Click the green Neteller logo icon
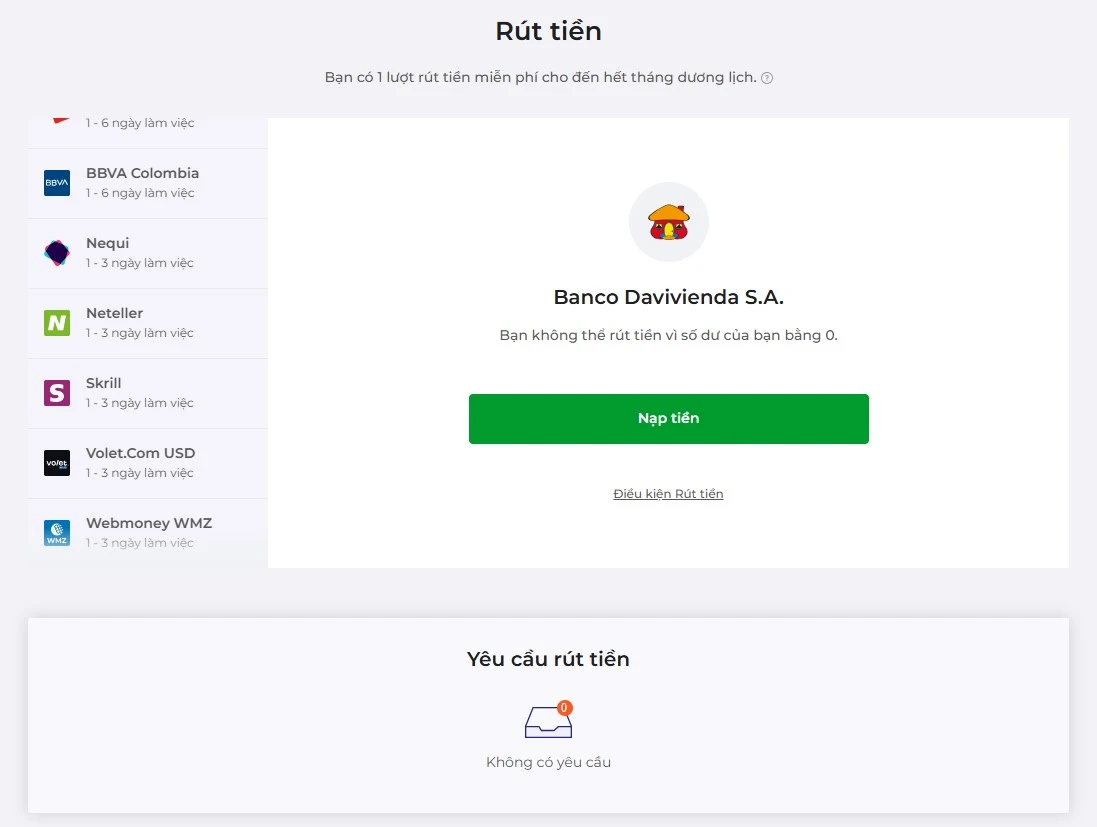 [57, 323]
